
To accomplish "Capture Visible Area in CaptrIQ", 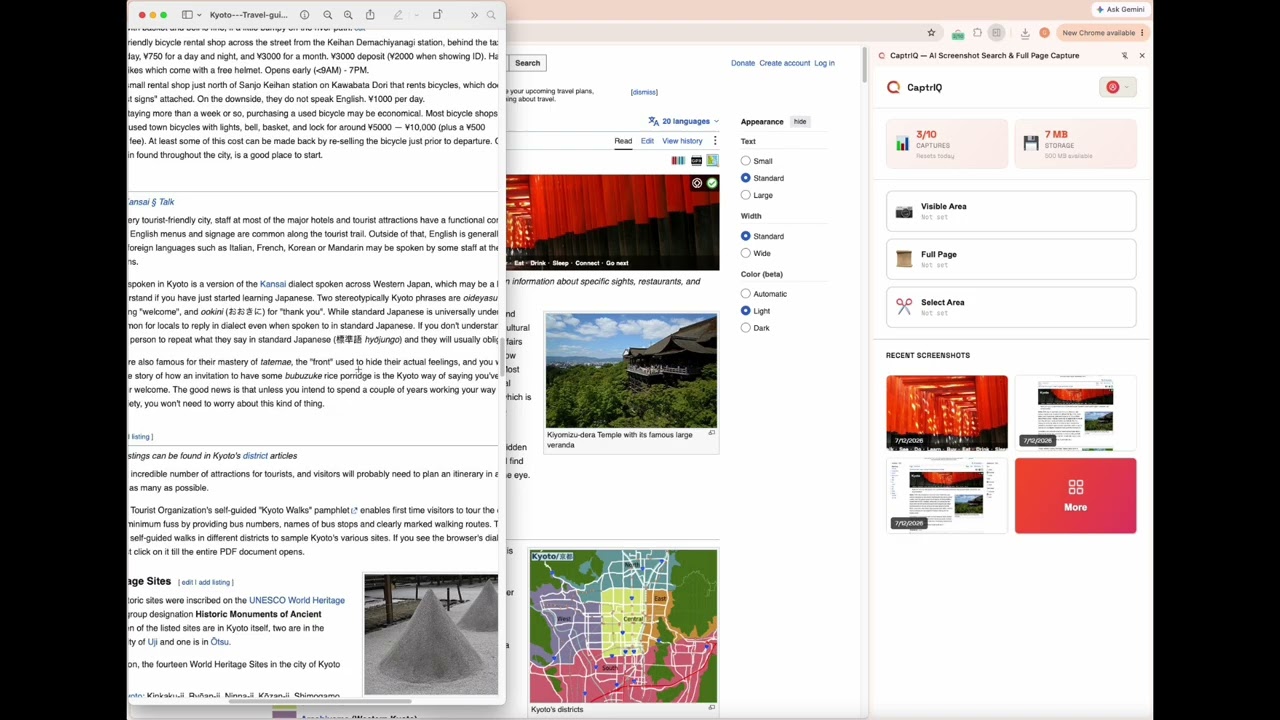I will pyautogui.click(x=1011, y=211).
